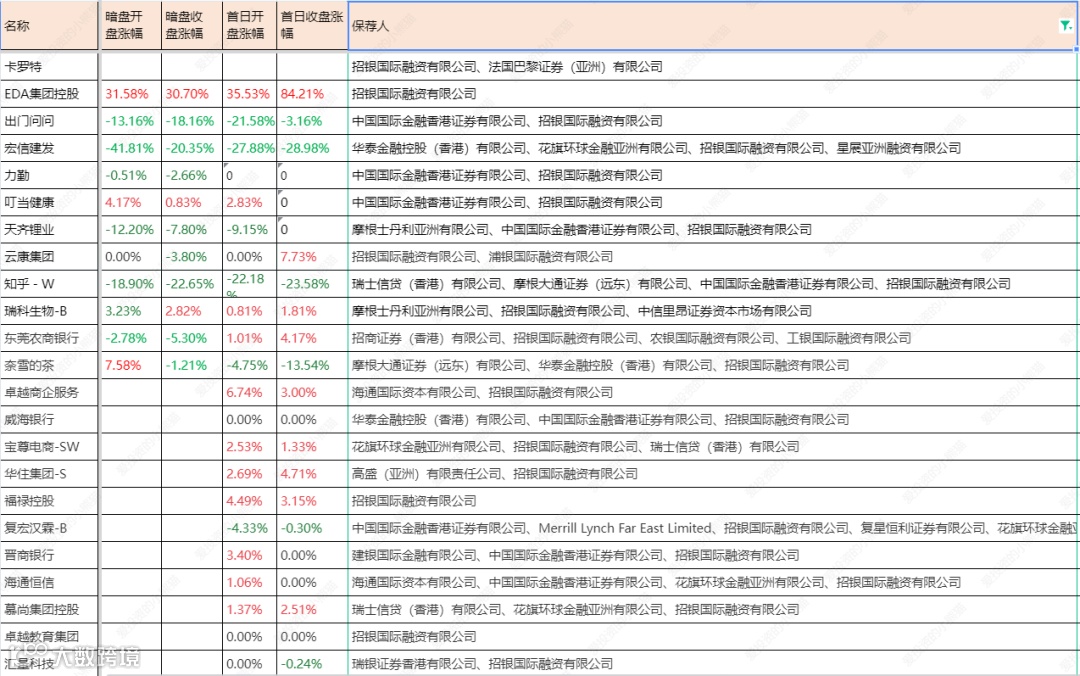Click the -13.16% cell for 出门问问
Viewport: 1080px width, 676px height.
tap(131, 121)
